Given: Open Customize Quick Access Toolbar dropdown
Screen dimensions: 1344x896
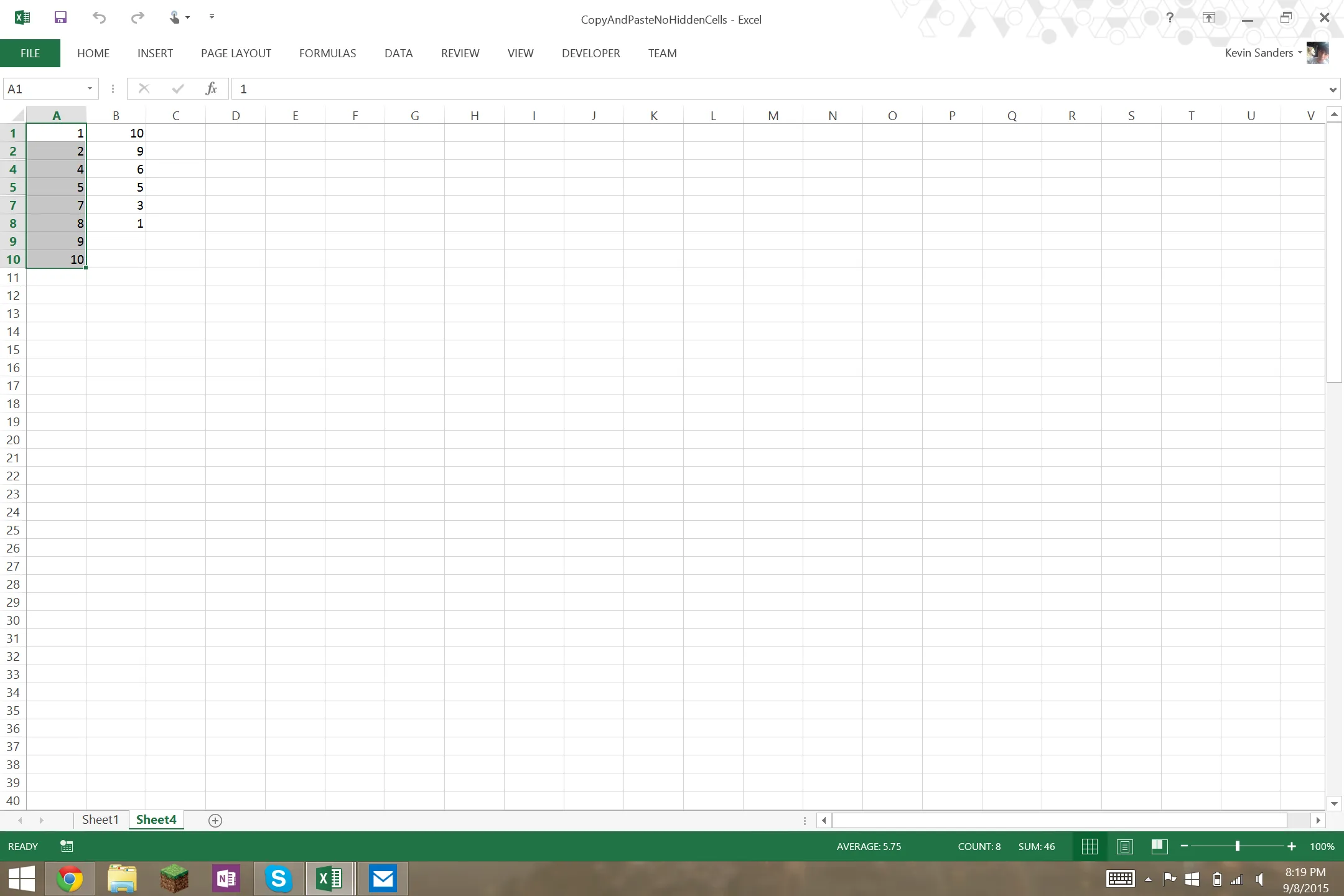Looking at the screenshot, I should [212, 17].
